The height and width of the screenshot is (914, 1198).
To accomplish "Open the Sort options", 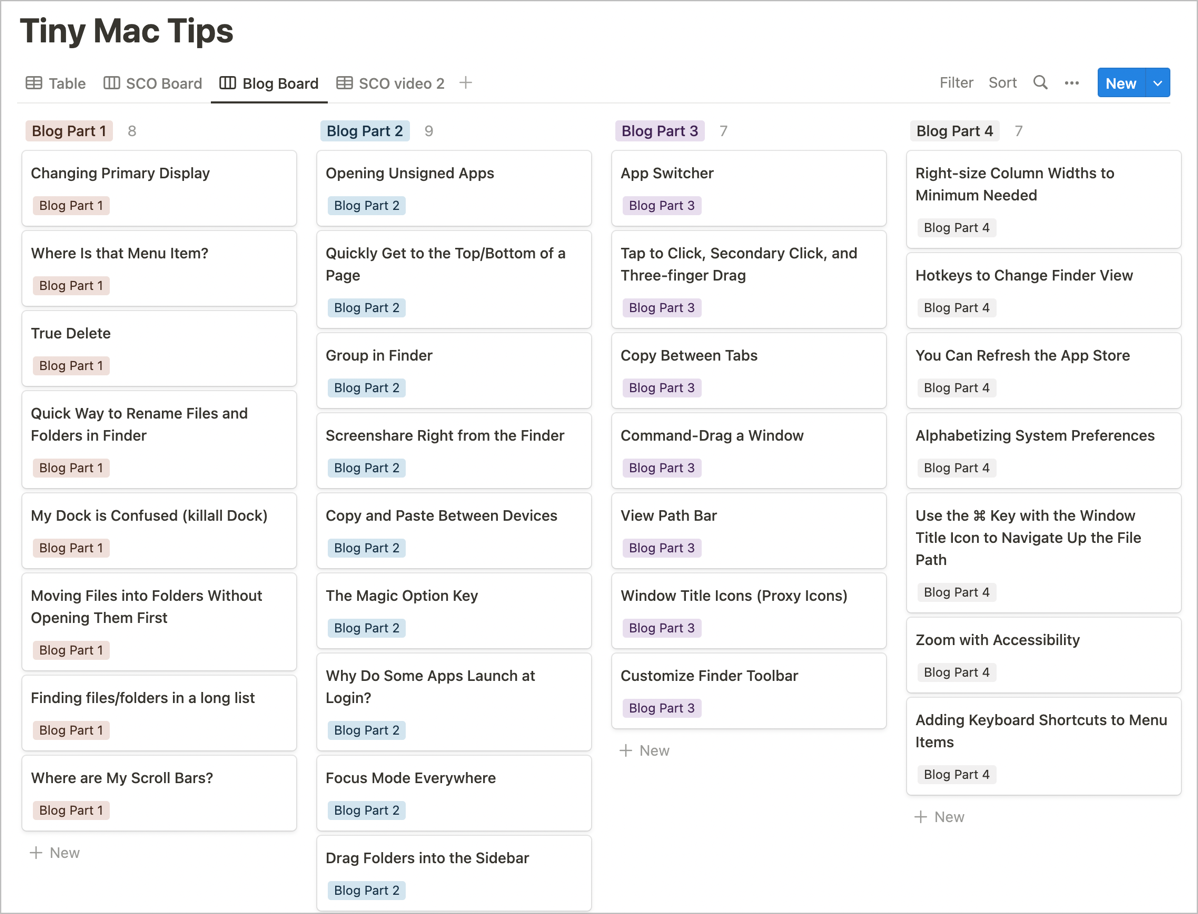I will pos(1002,83).
